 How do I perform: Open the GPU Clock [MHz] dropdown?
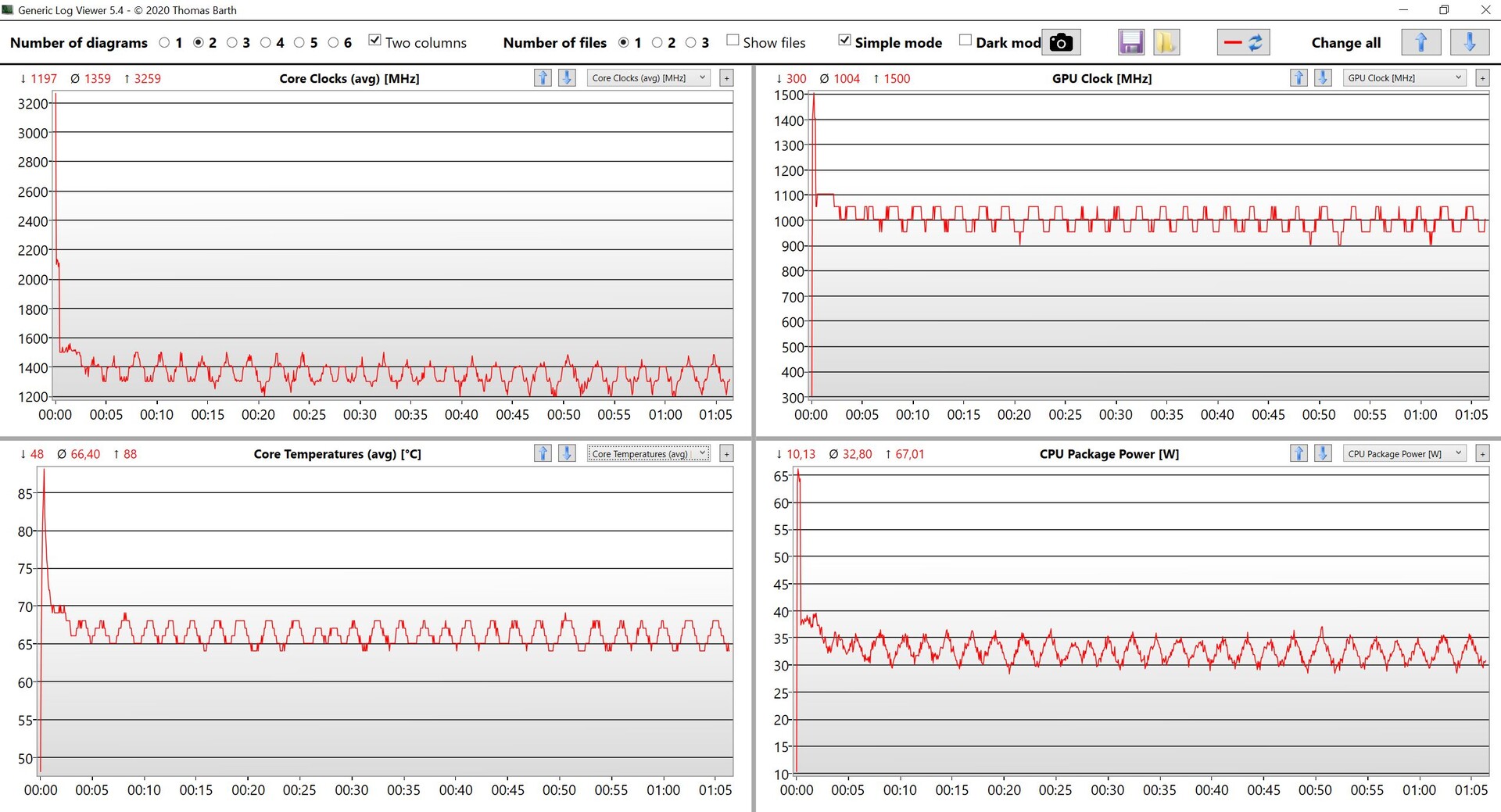(1404, 77)
